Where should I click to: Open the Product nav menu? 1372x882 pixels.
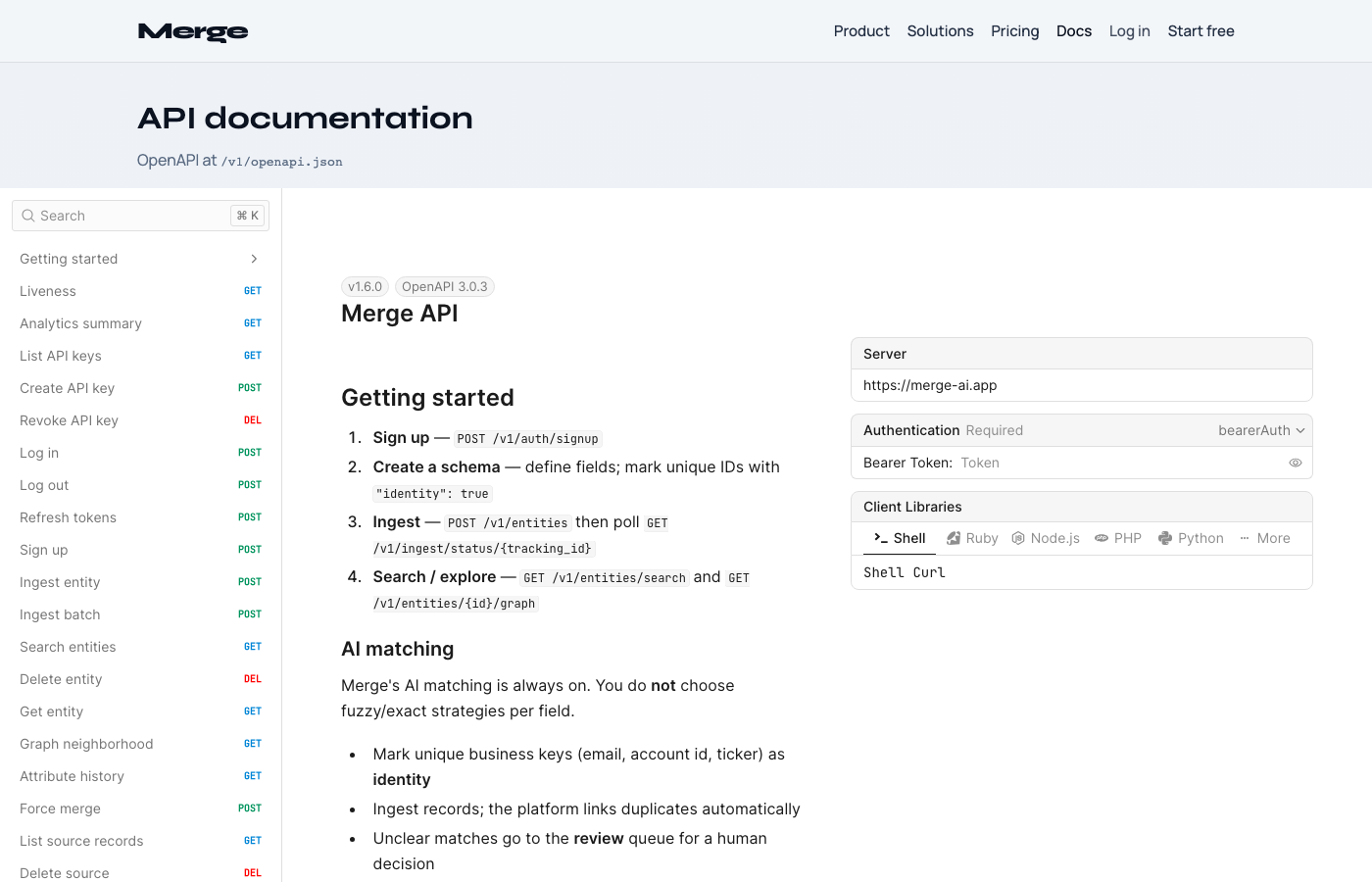(861, 31)
